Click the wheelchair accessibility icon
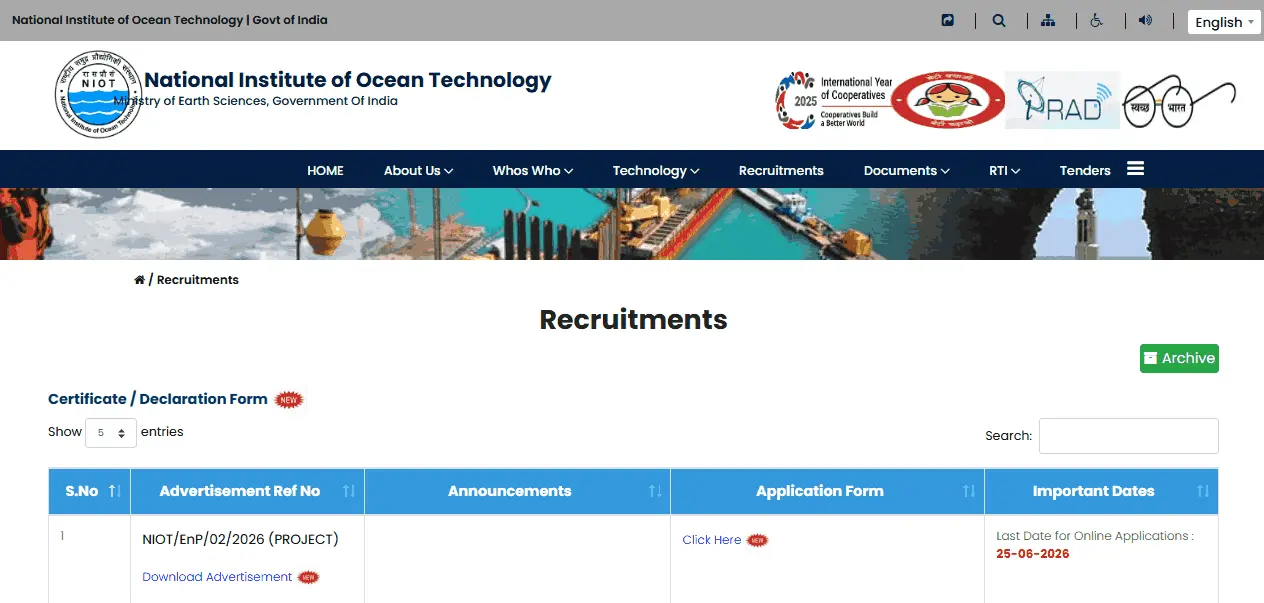Image resolution: width=1264 pixels, height=603 pixels. point(1097,20)
